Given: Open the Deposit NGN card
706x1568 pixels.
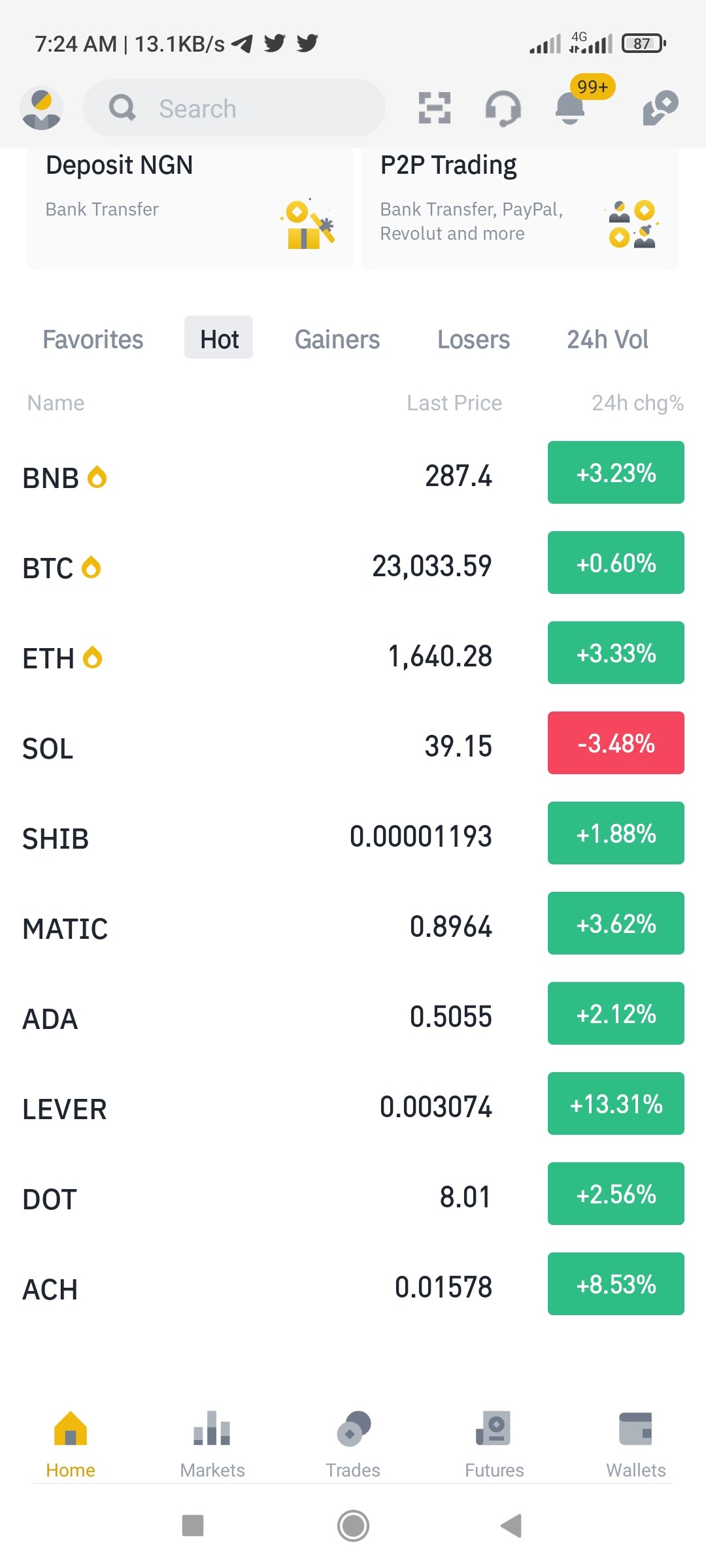Looking at the screenshot, I should pos(190,209).
